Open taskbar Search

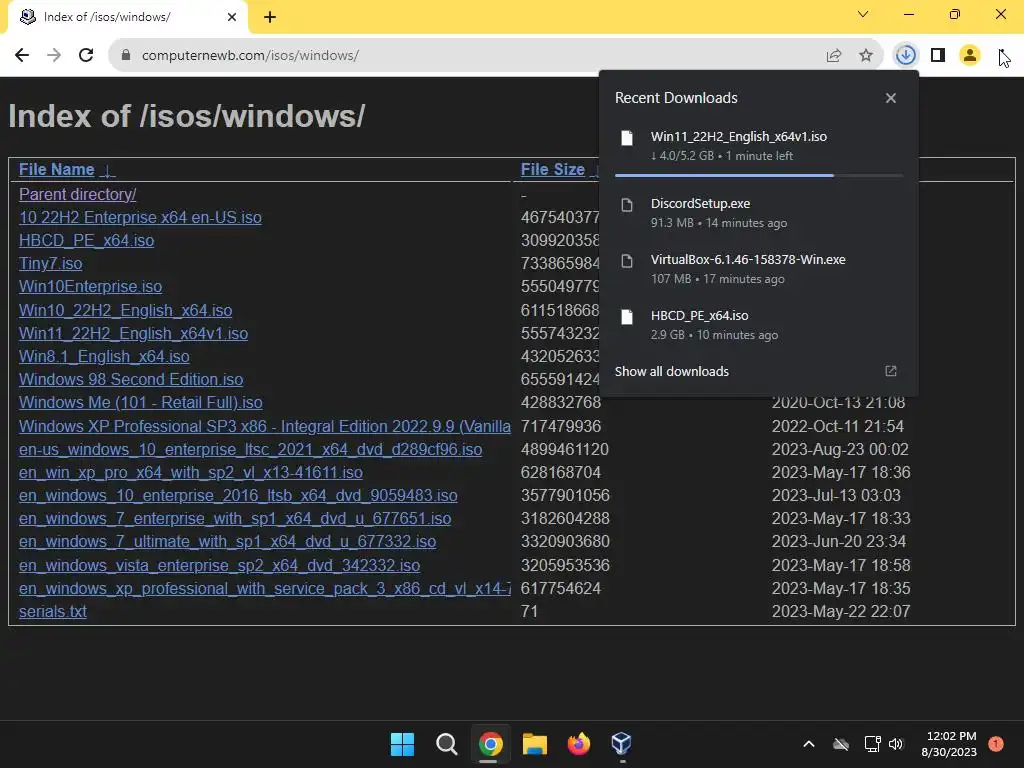pyautogui.click(x=447, y=744)
